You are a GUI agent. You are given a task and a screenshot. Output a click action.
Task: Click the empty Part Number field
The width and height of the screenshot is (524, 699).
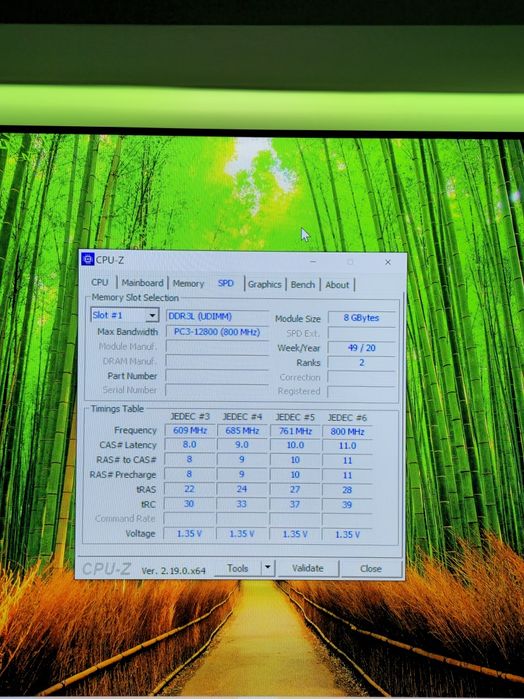(x=218, y=376)
